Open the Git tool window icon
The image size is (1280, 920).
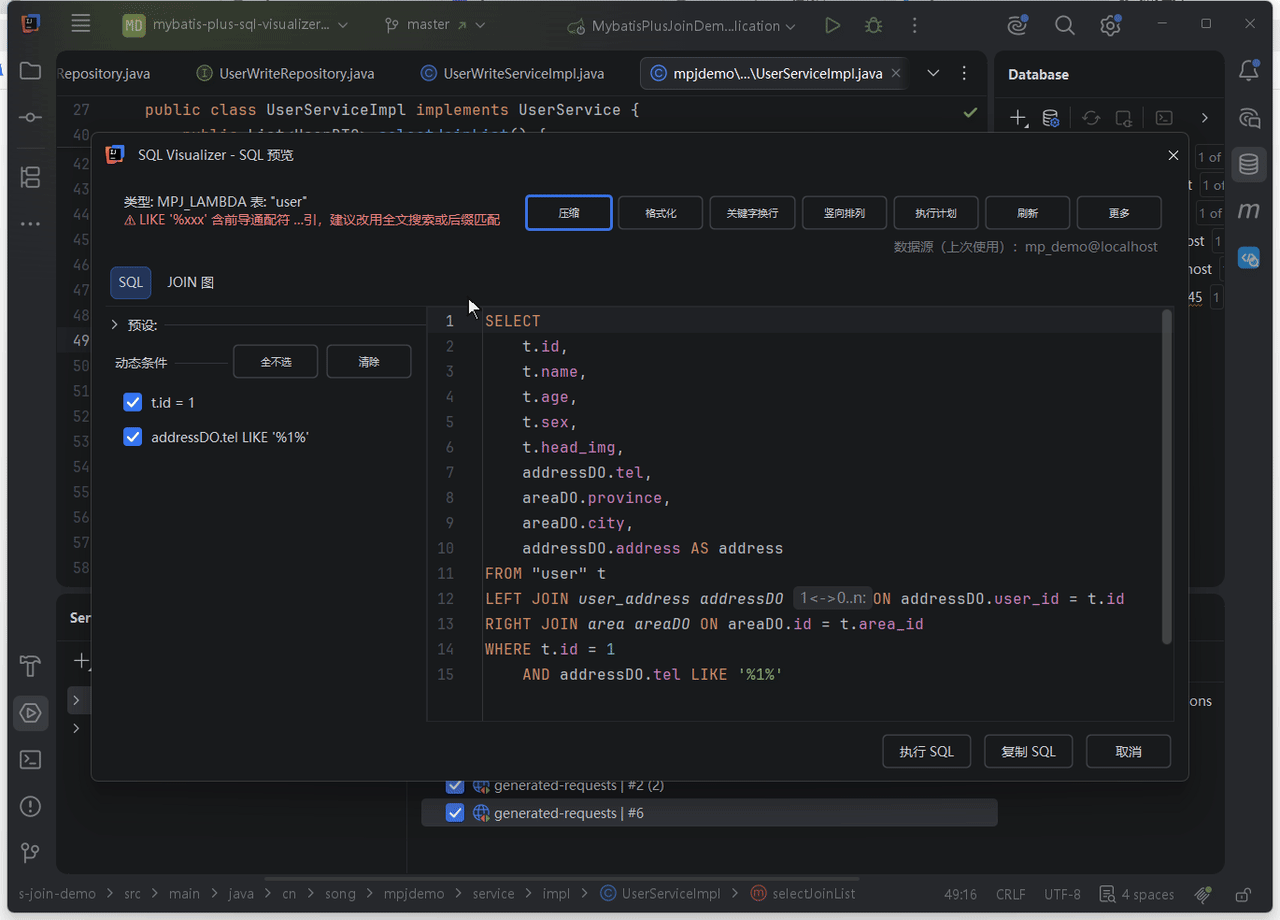coord(30,853)
